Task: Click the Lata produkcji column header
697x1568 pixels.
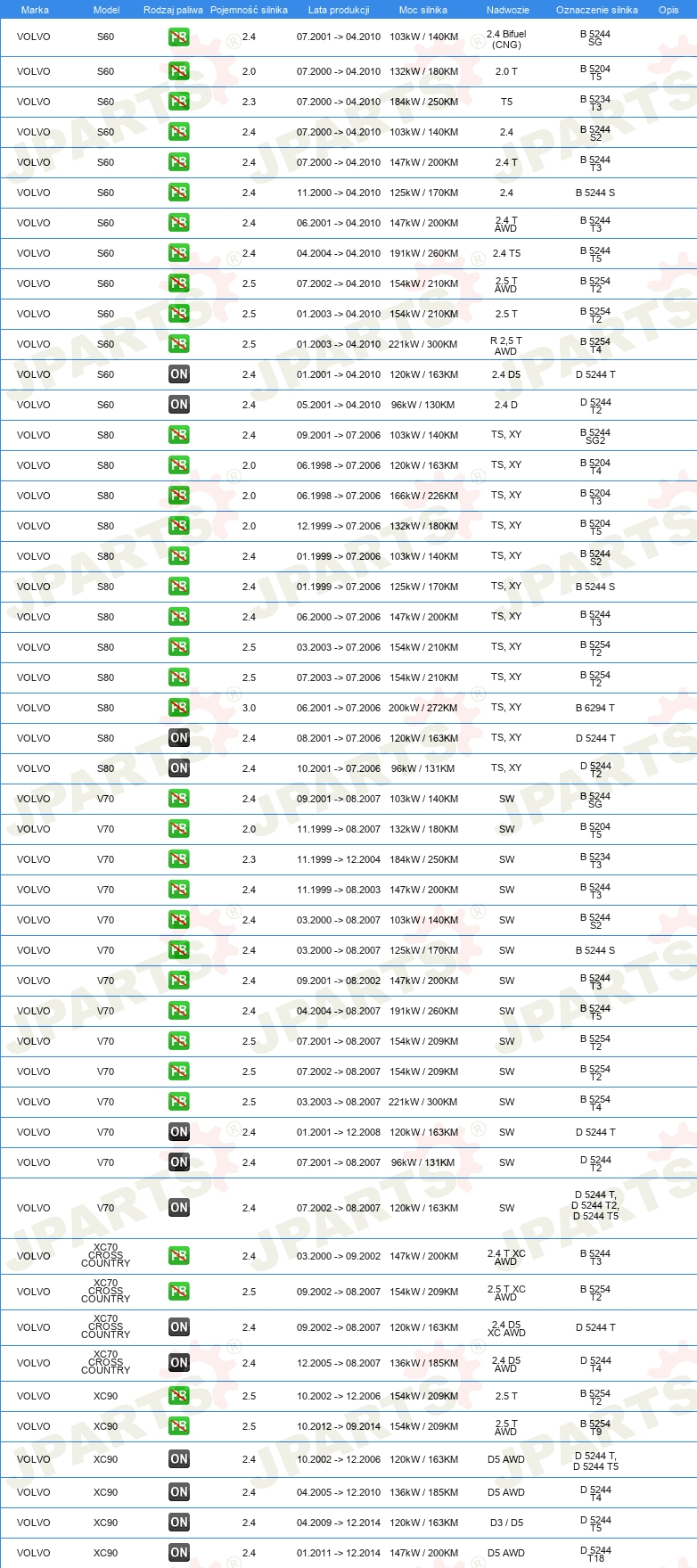Action: click(339, 10)
